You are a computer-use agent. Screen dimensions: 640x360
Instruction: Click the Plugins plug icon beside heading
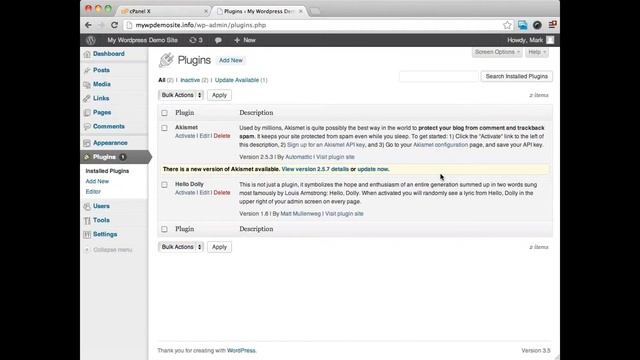point(166,60)
